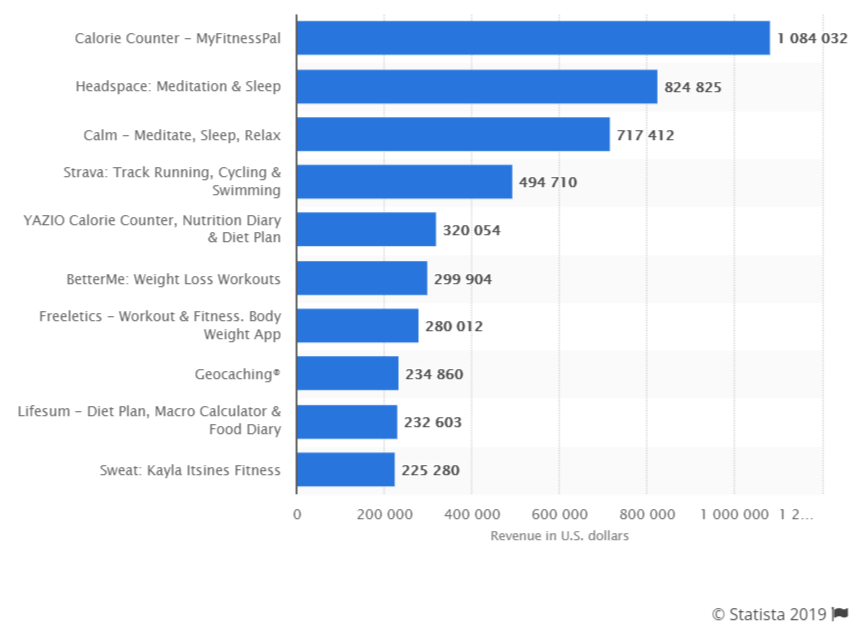Click the axis tick label 1 000 000

click(734, 514)
